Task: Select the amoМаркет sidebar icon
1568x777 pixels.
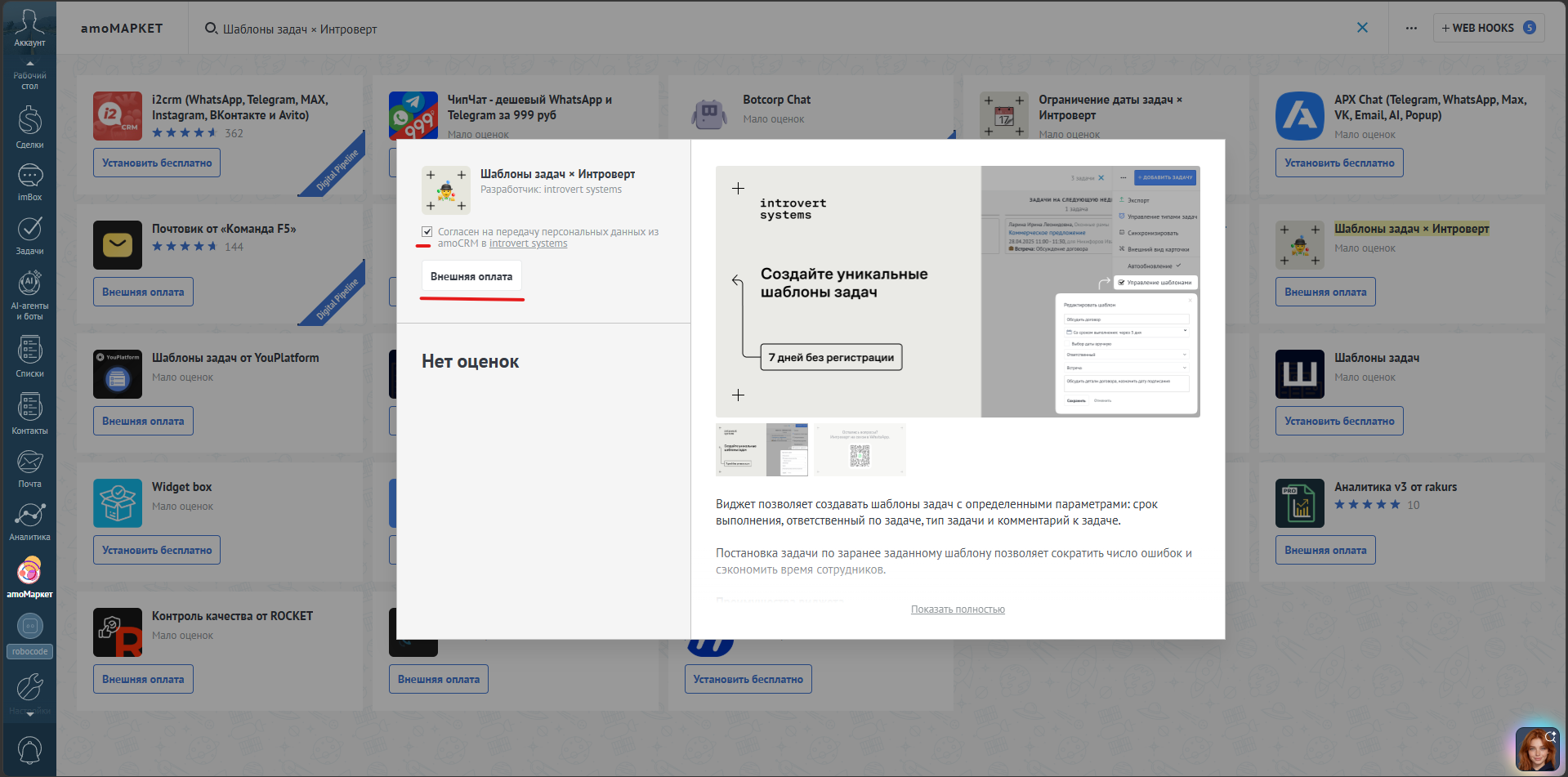Action: click(x=29, y=578)
